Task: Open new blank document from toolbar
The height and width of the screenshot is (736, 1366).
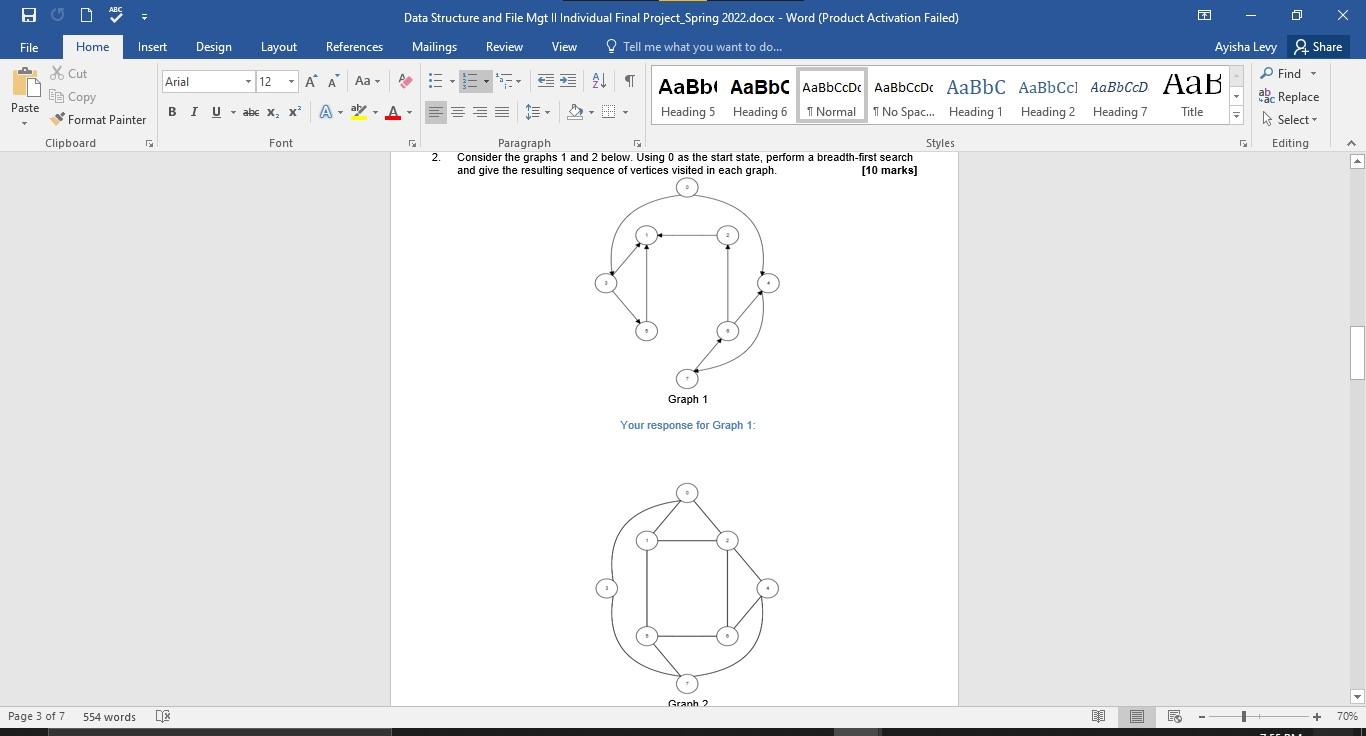Action: pos(86,16)
